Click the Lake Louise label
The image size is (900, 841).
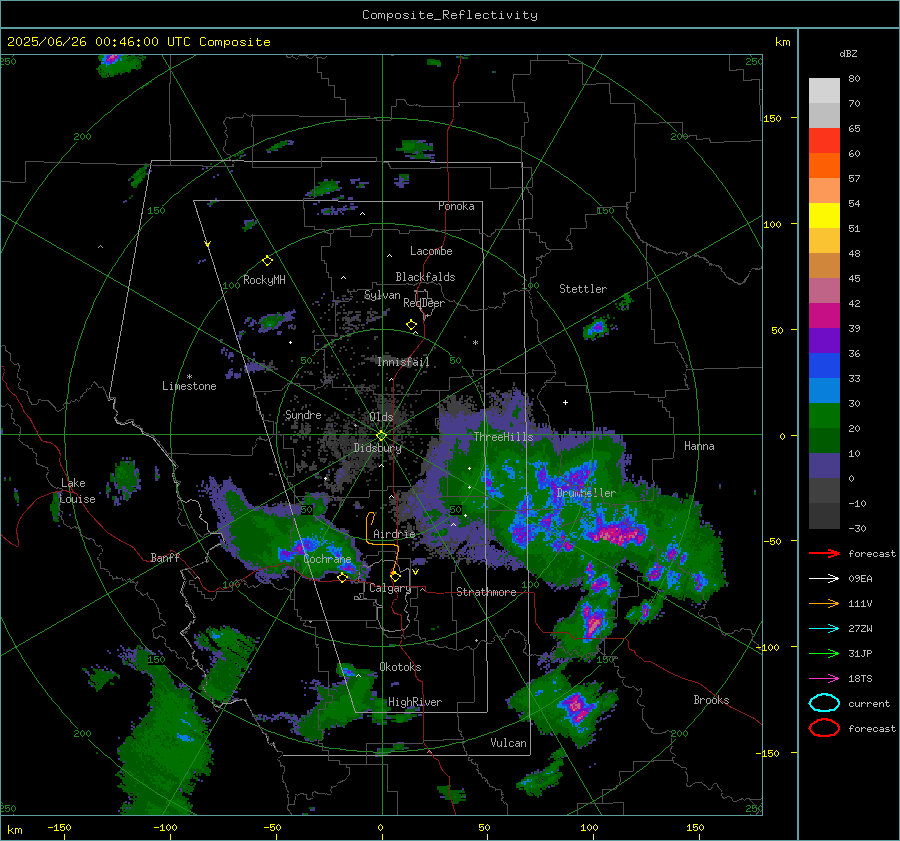[77, 491]
